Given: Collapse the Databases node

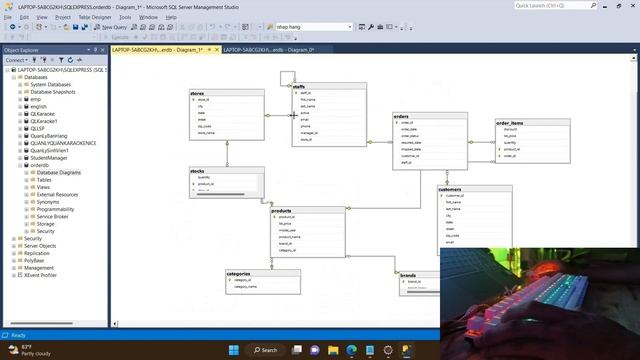Looking at the screenshot, I should point(13,77).
